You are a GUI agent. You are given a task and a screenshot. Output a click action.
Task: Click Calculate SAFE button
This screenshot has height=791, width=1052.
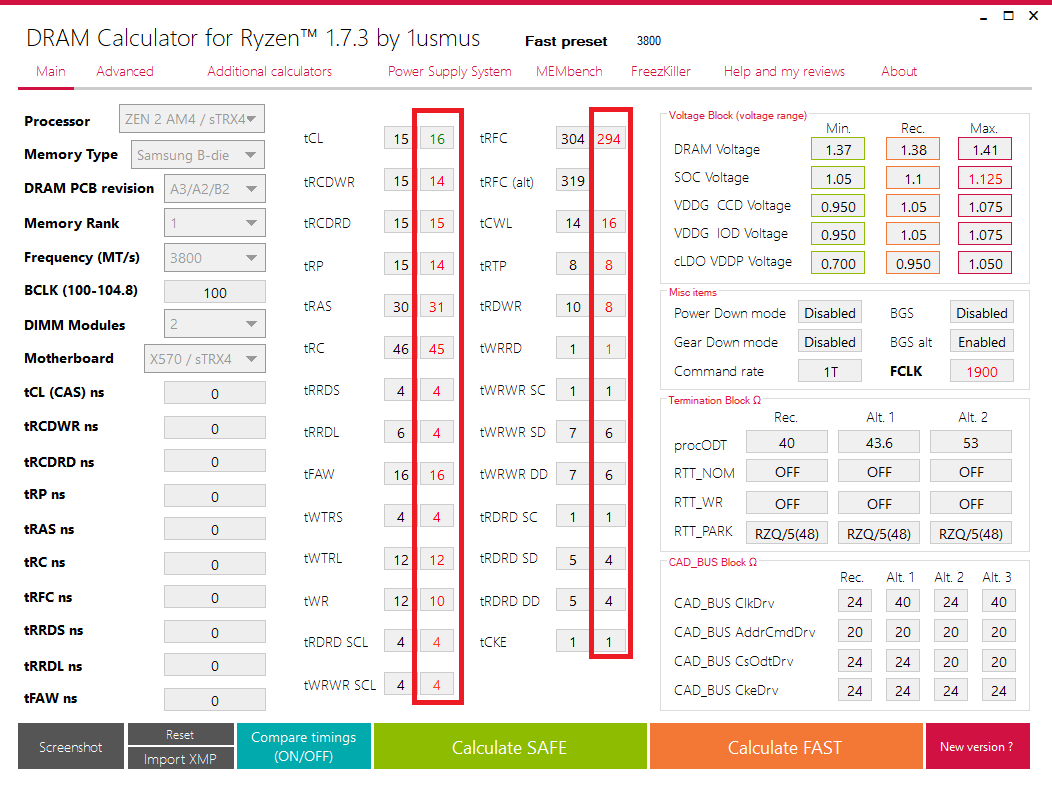(x=510, y=746)
